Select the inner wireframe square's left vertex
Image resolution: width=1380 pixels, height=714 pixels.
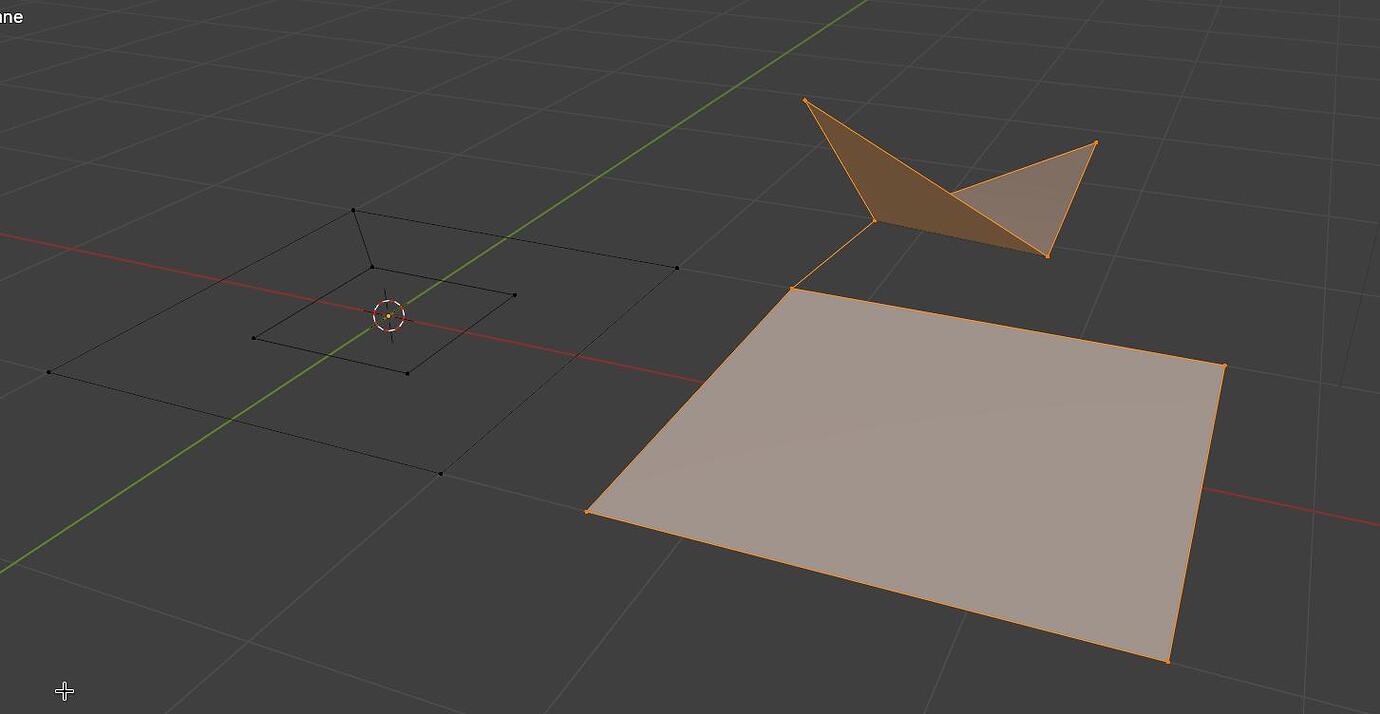coord(254,338)
